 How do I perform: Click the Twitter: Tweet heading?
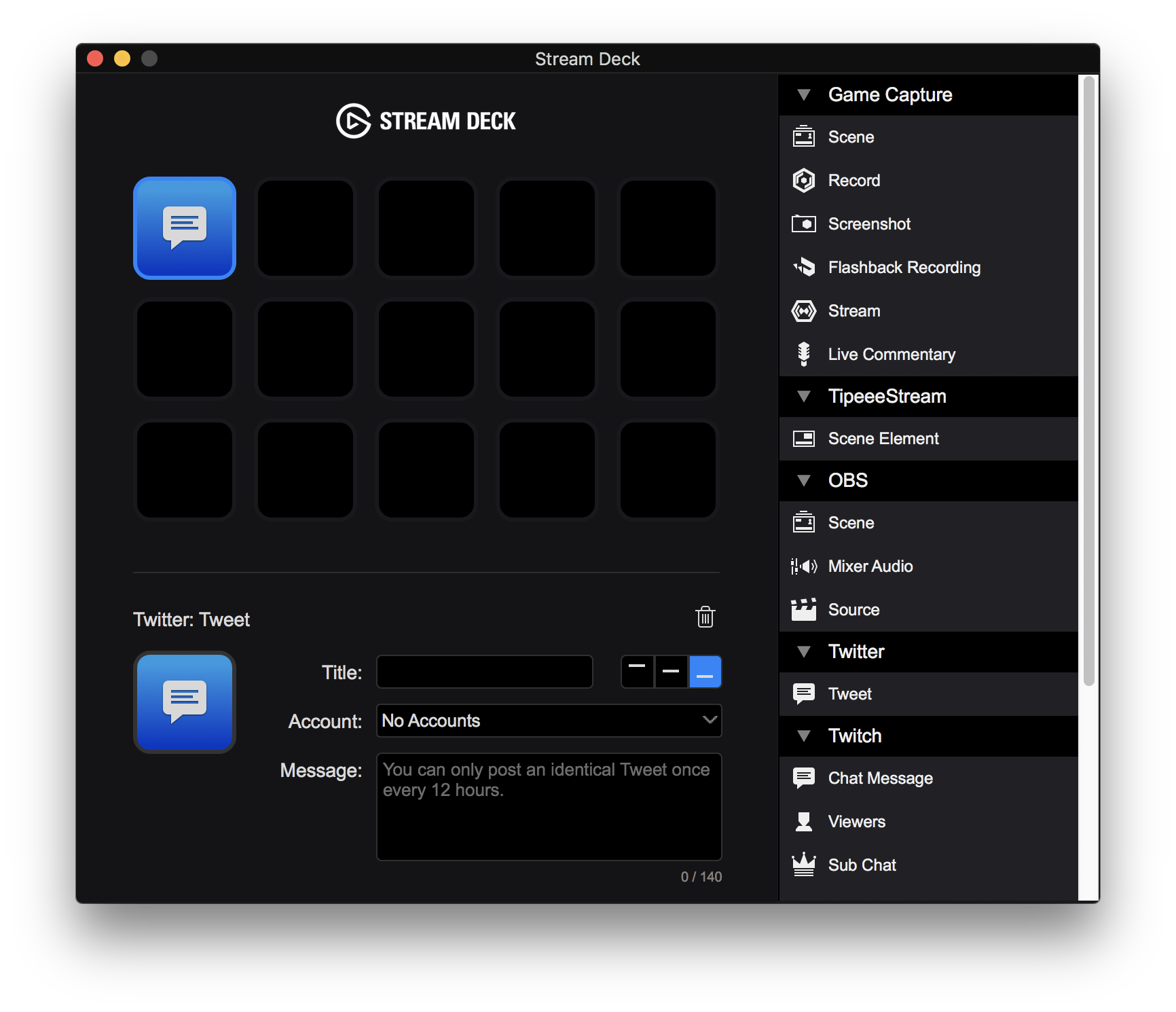coord(191,619)
